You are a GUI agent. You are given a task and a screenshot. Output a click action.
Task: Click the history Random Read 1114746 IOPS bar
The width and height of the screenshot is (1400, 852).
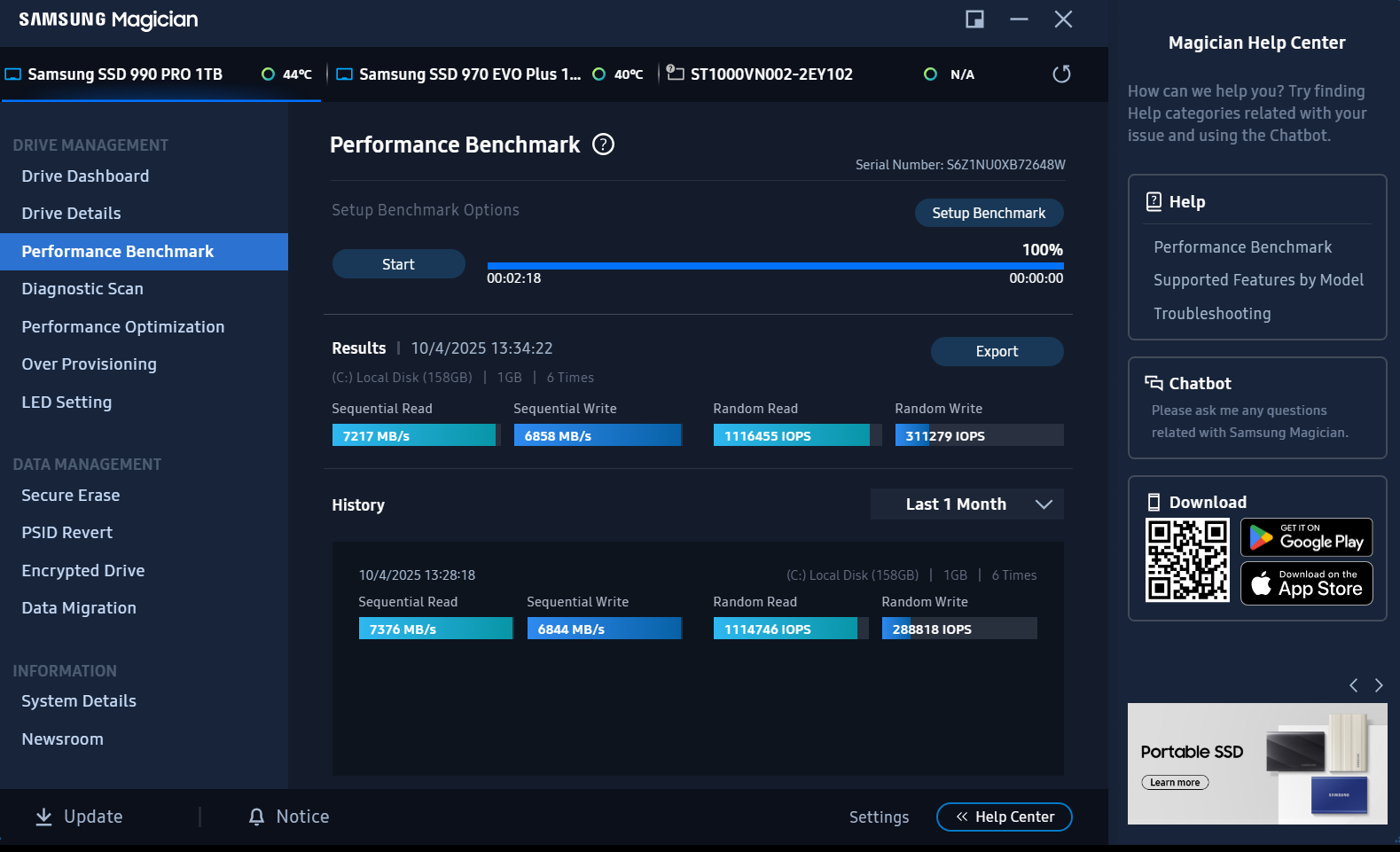[791, 629]
